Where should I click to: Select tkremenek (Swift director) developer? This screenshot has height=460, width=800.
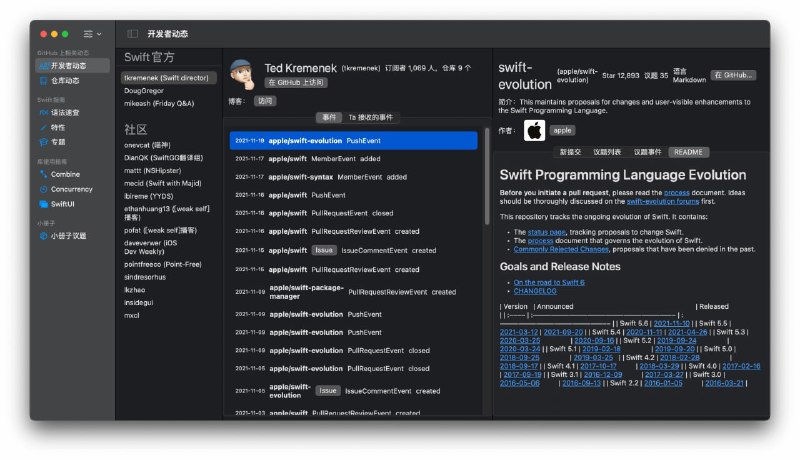tap(168, 78)
